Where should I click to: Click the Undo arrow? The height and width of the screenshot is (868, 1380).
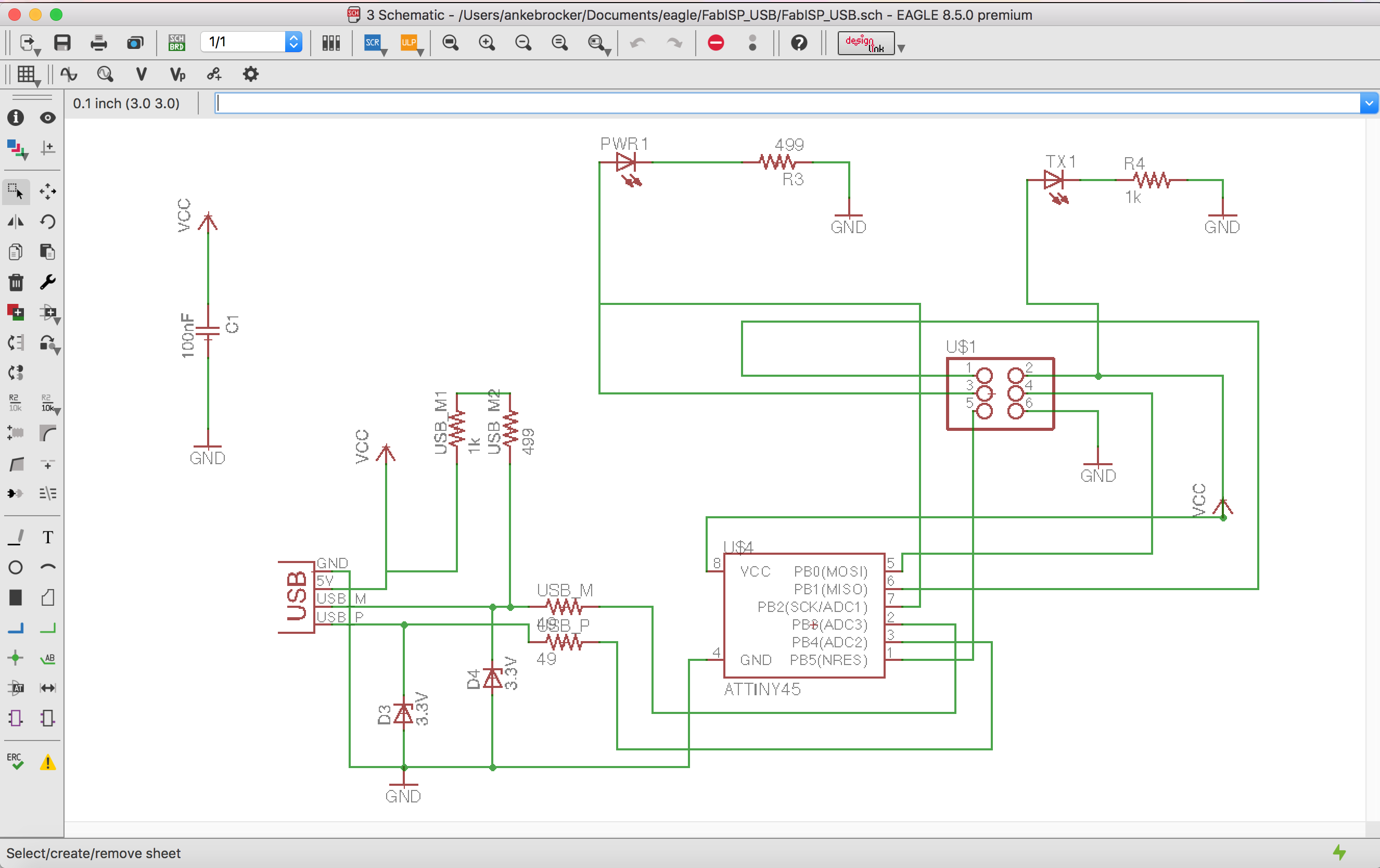tap(637, 43)
